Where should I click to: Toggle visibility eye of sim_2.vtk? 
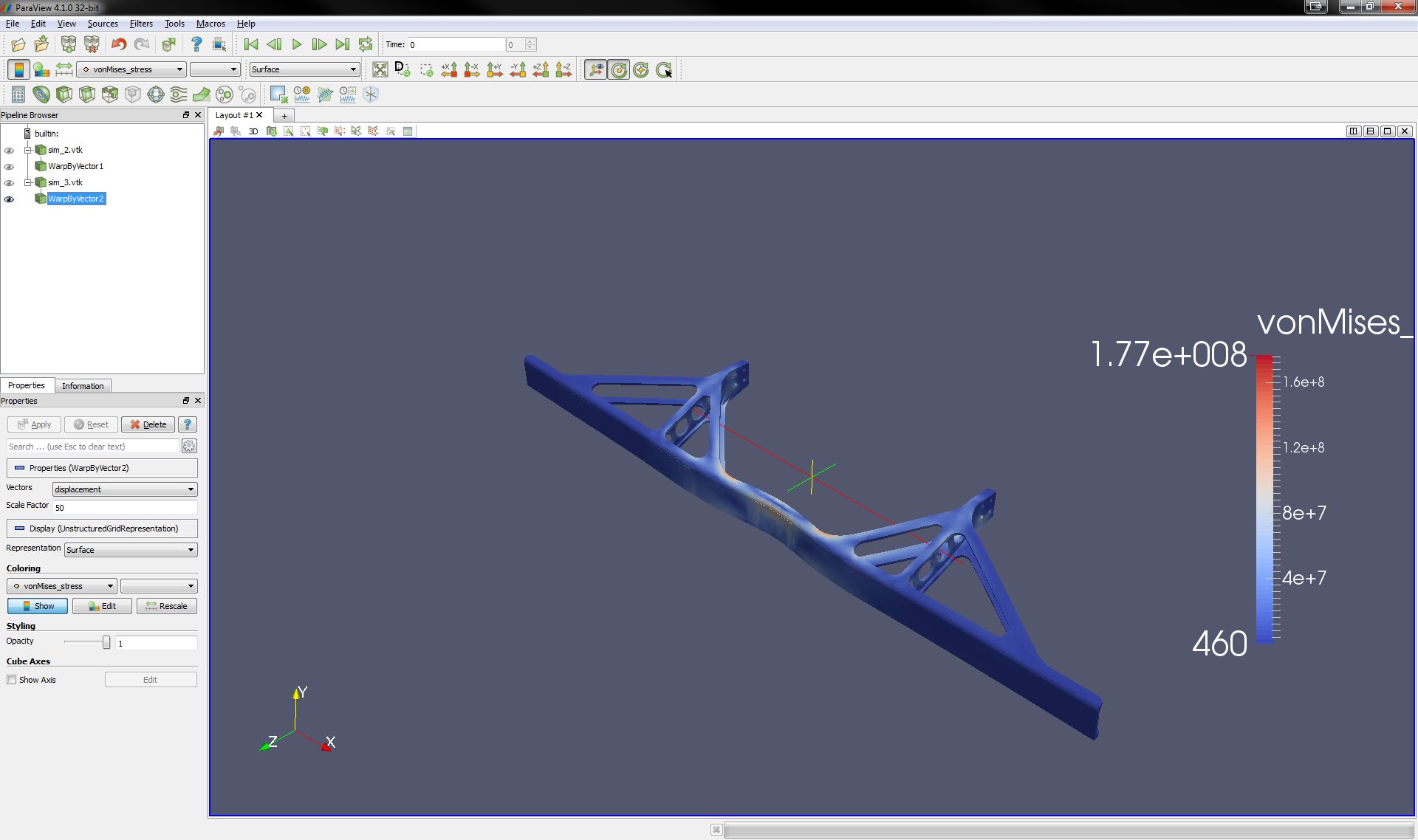10,151
